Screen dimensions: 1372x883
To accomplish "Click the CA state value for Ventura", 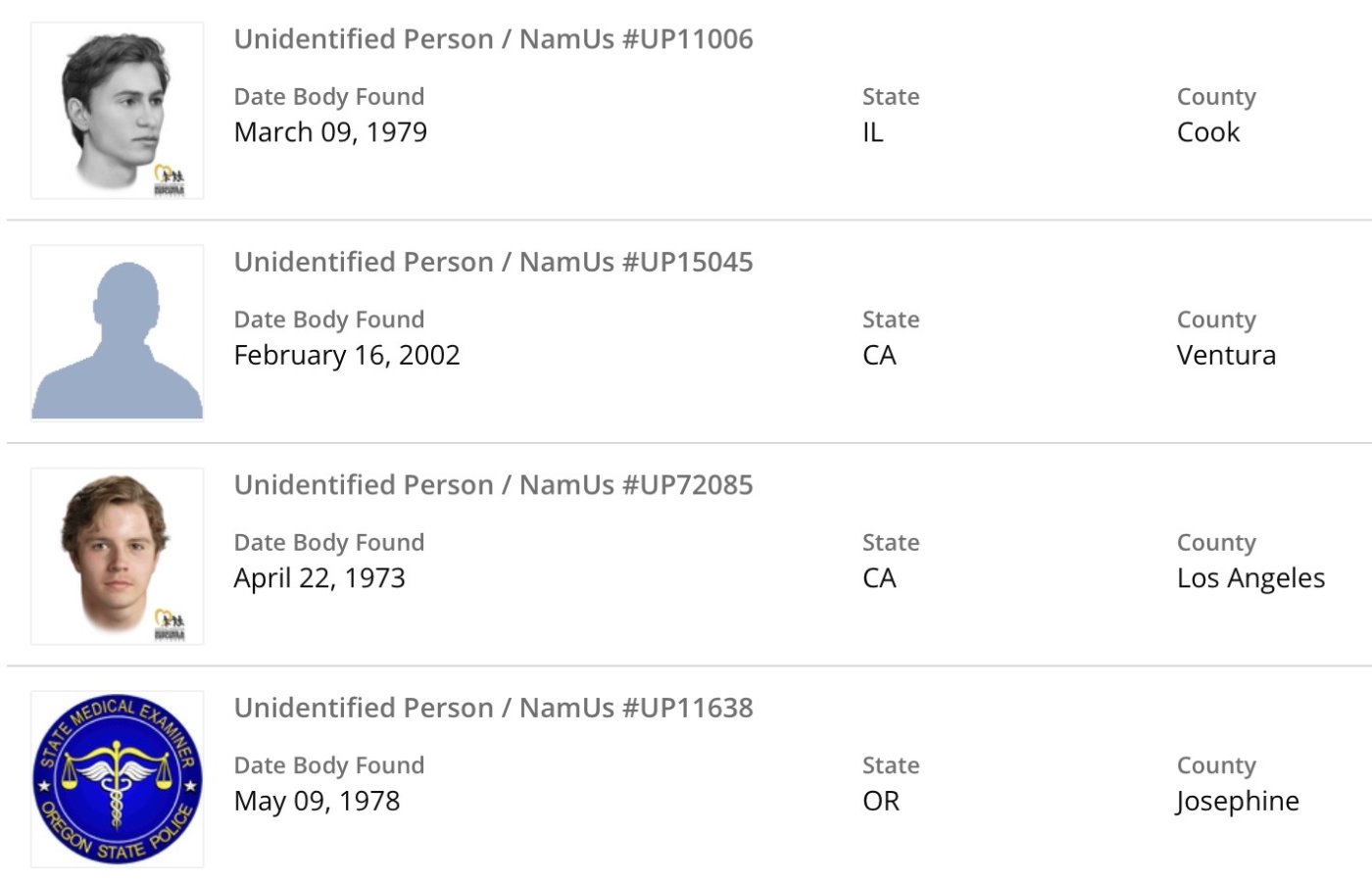I will pos(879,355).
